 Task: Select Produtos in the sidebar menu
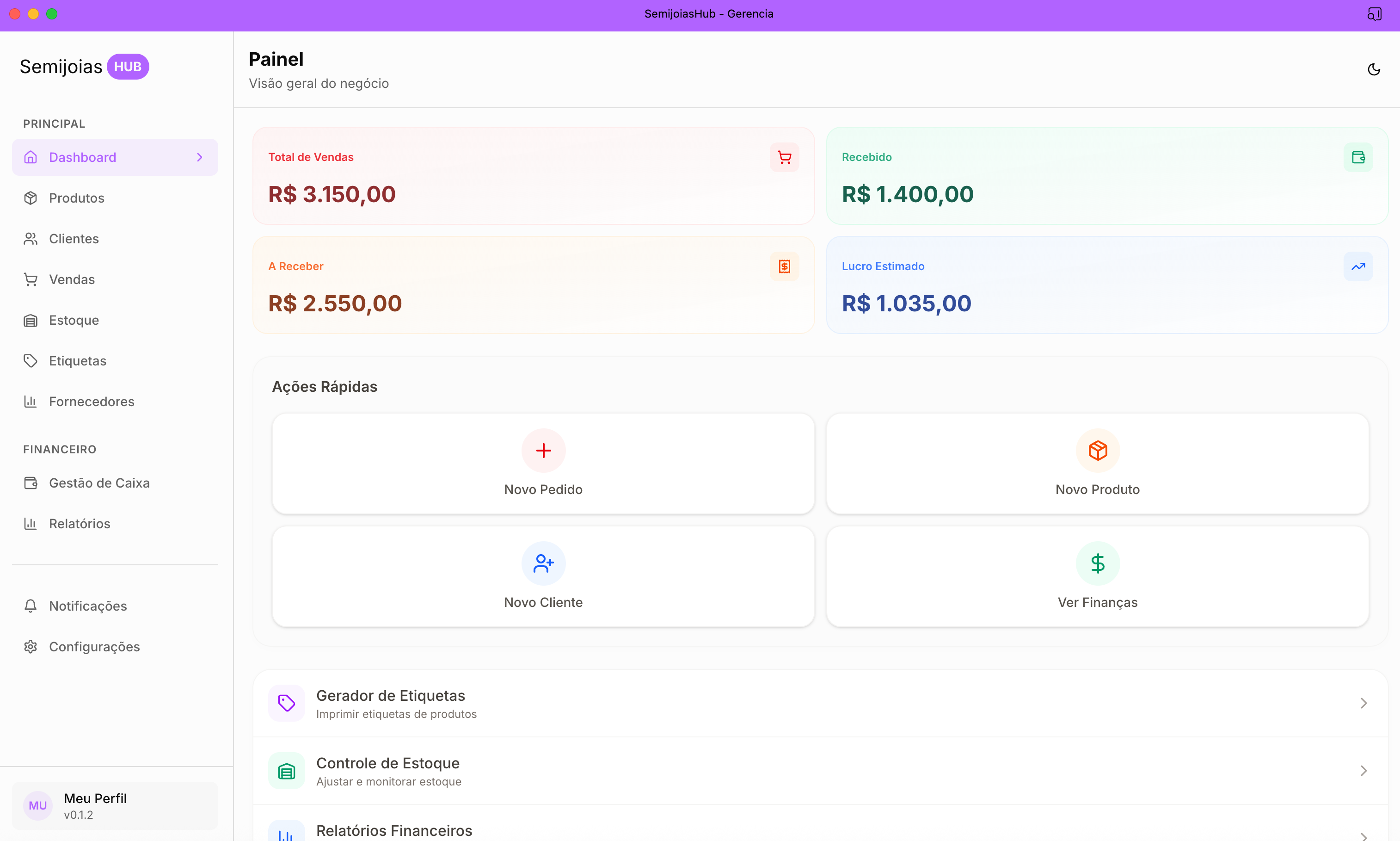click(76, 198)
